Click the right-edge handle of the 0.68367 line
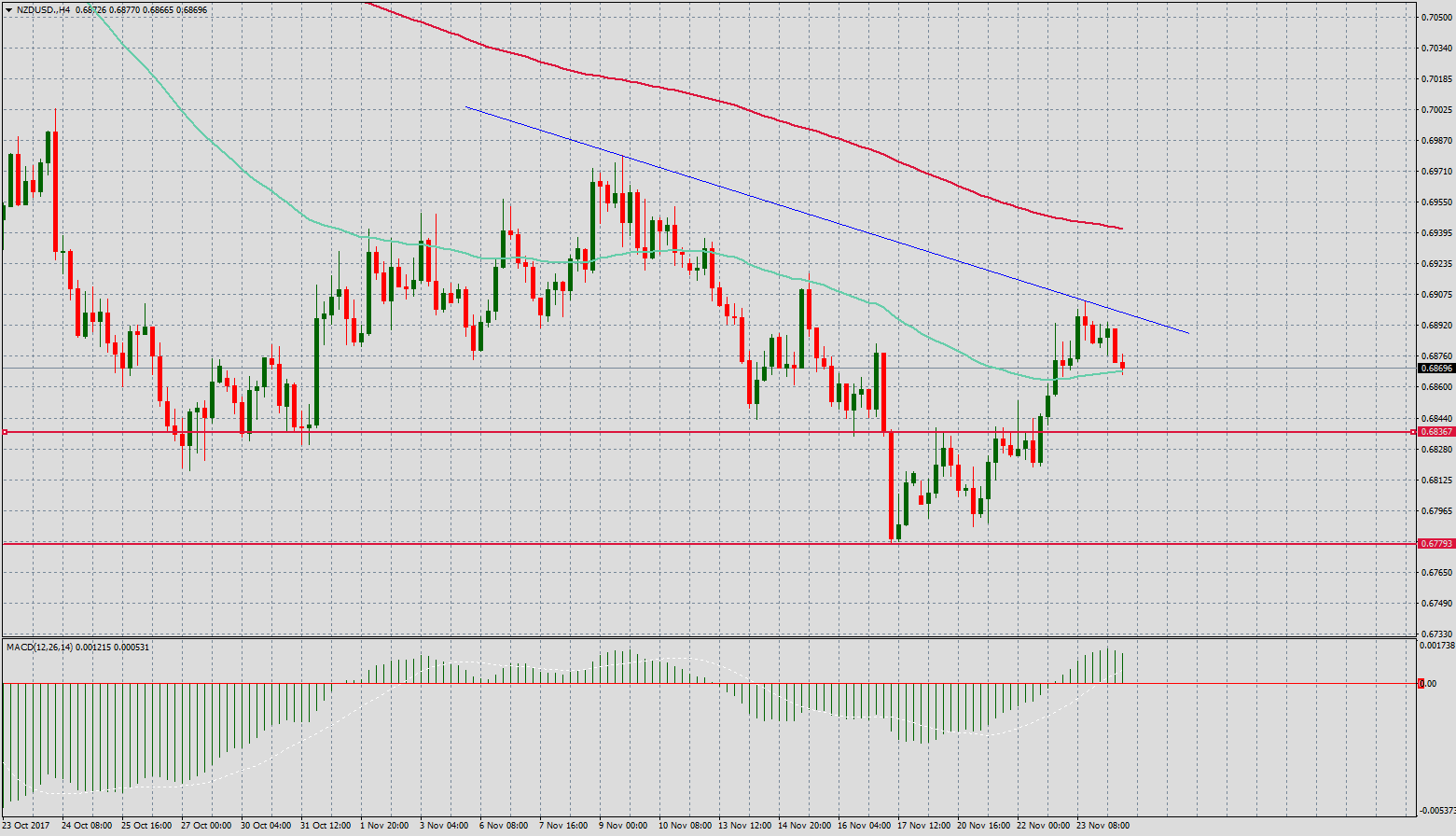 click(x=1411, y=432)
